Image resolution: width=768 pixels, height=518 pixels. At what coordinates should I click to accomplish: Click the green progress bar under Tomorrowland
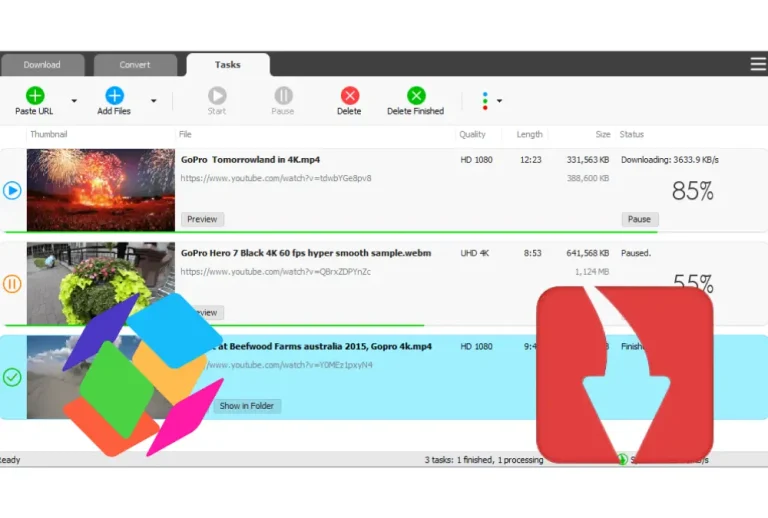pyautogui.click(x=331, y=232)
